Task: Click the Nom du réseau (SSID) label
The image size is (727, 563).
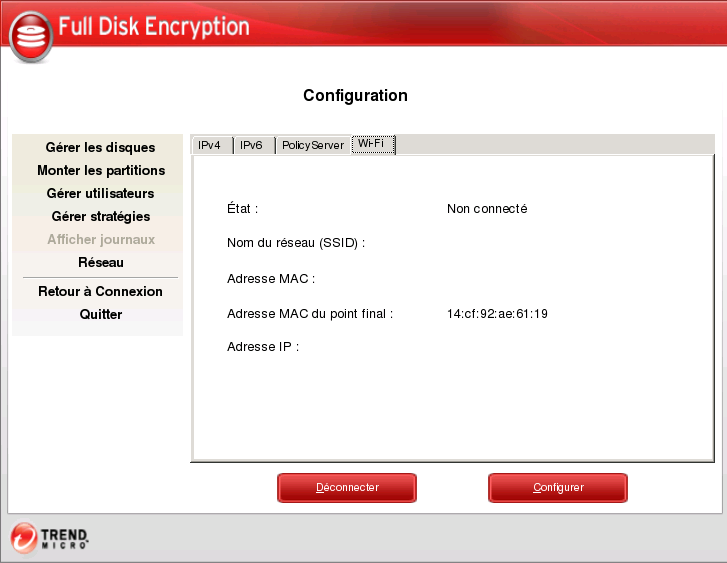Action: (296, 243)
